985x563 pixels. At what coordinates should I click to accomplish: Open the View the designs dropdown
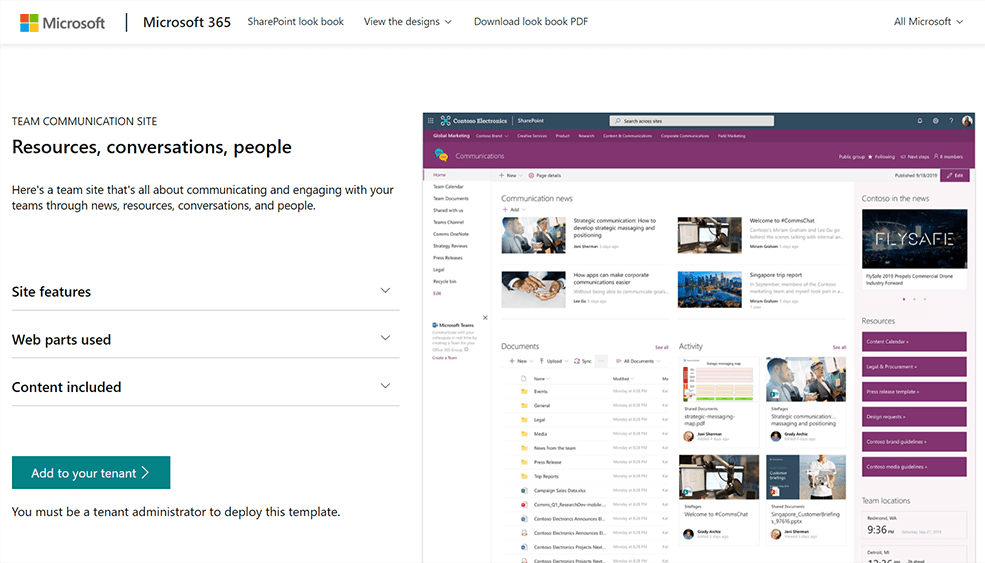tap(407, 21)
